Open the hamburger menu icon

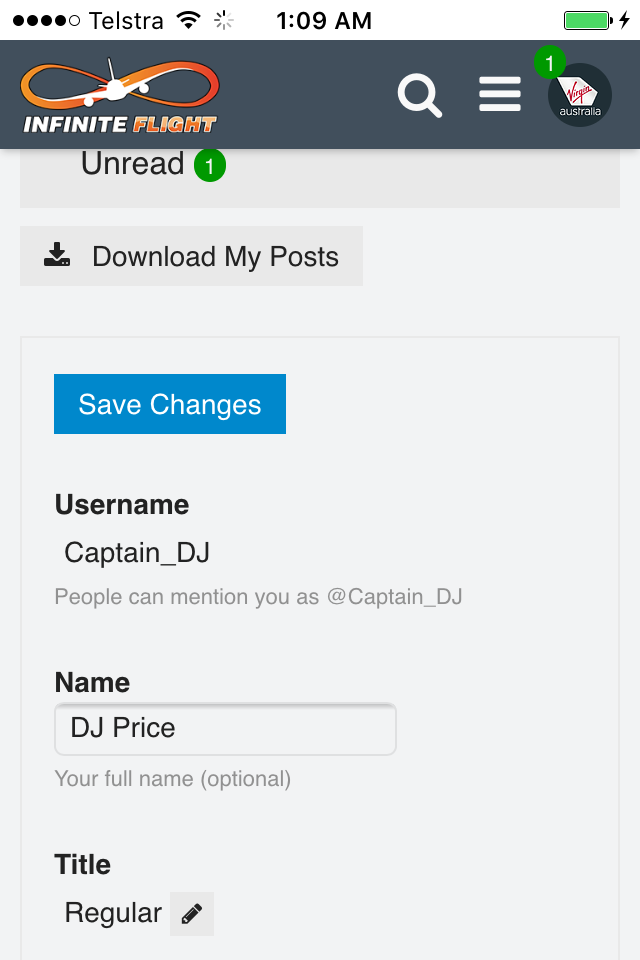click(x=499, y=95)
